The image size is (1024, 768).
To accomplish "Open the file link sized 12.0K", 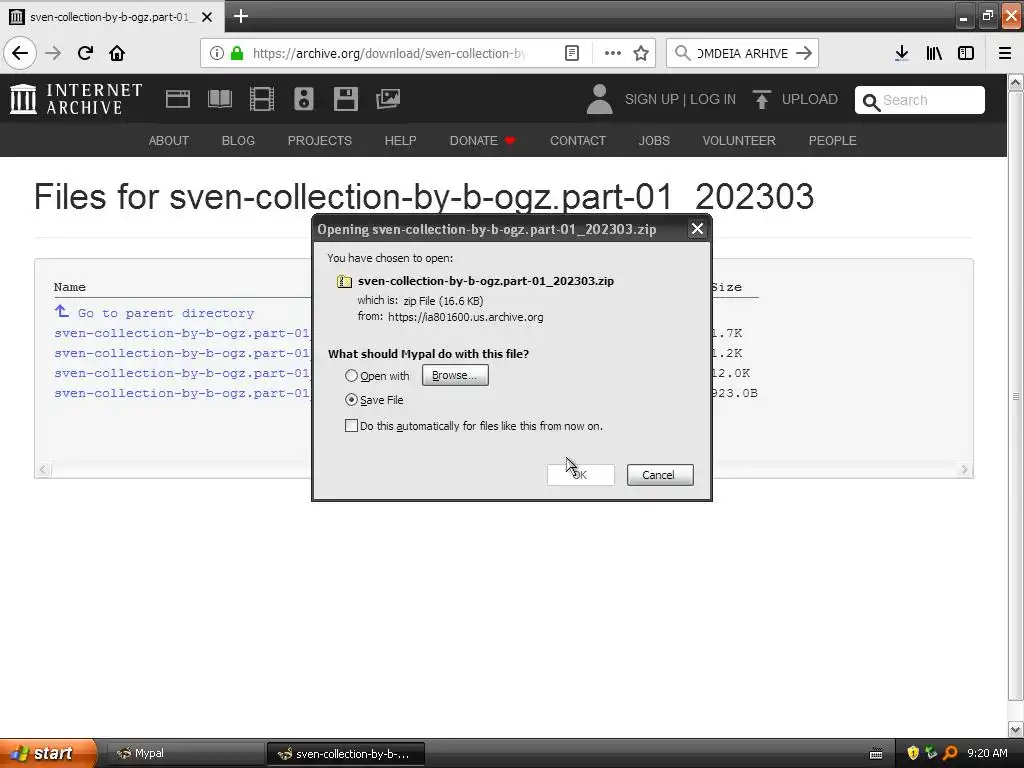I will (182, 373).
